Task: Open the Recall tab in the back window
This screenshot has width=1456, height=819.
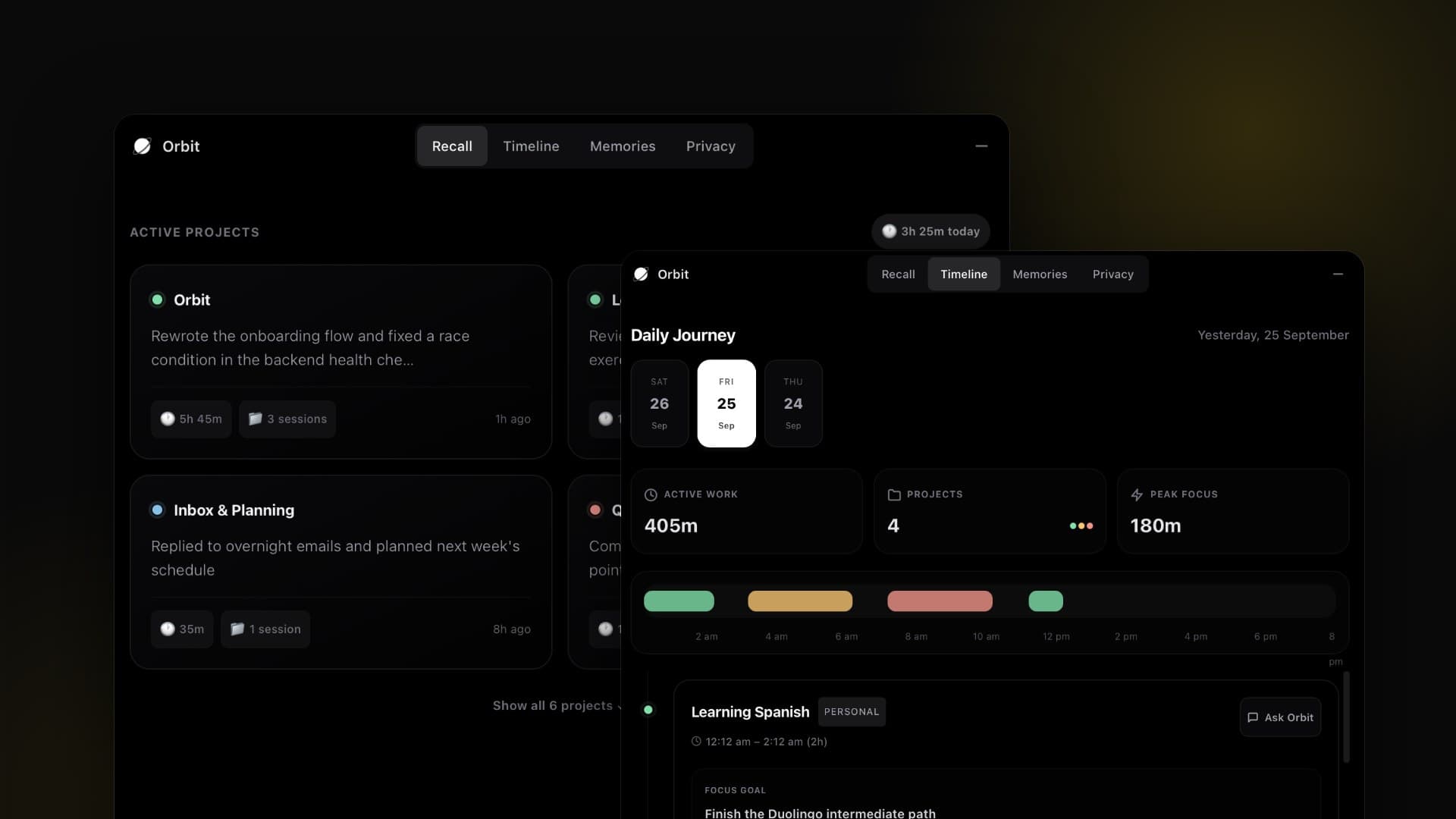Action: point(452,146)
